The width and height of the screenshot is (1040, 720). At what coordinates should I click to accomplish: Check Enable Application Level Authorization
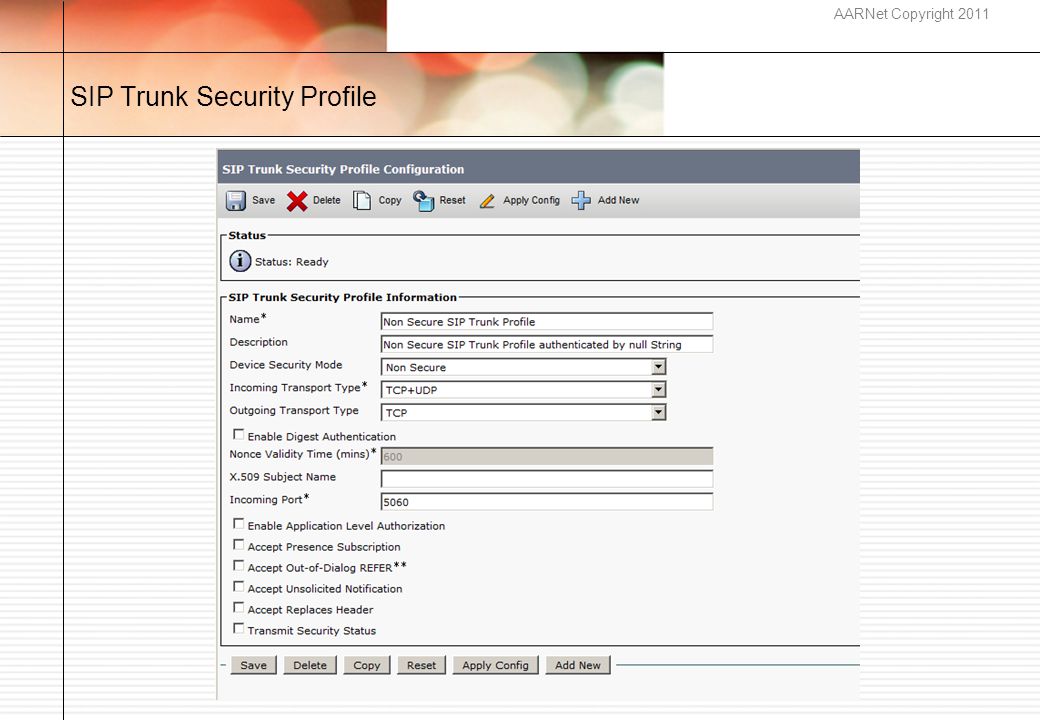239,524
